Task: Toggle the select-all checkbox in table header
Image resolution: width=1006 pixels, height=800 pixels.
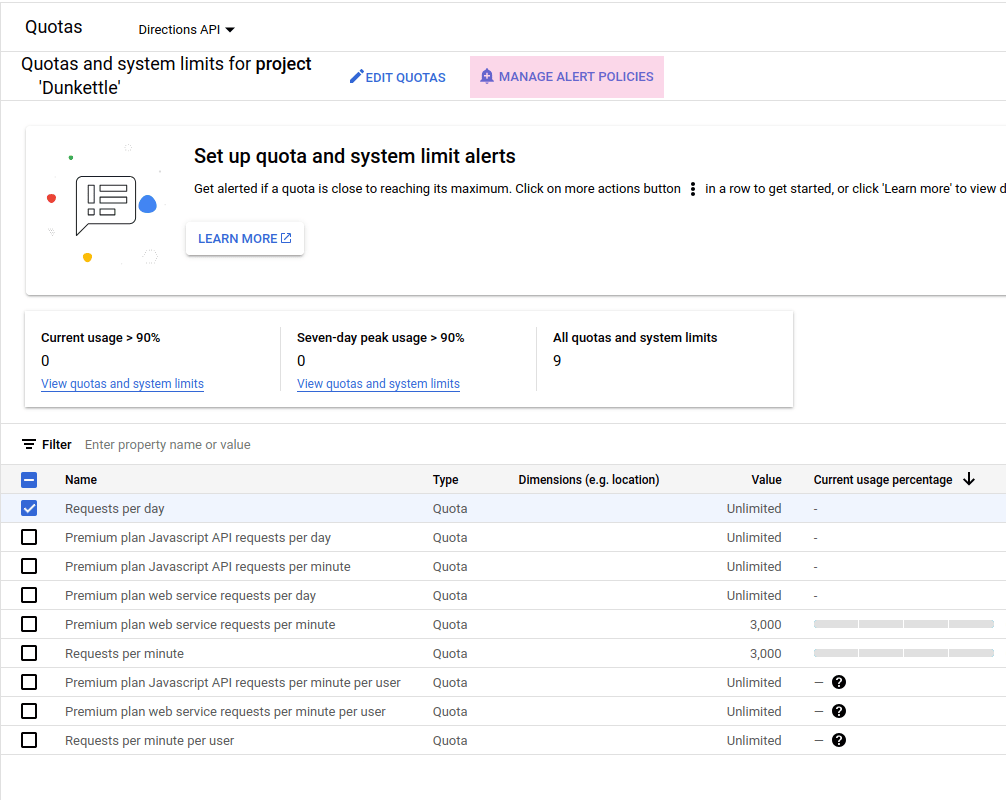Action: point(29,480)
